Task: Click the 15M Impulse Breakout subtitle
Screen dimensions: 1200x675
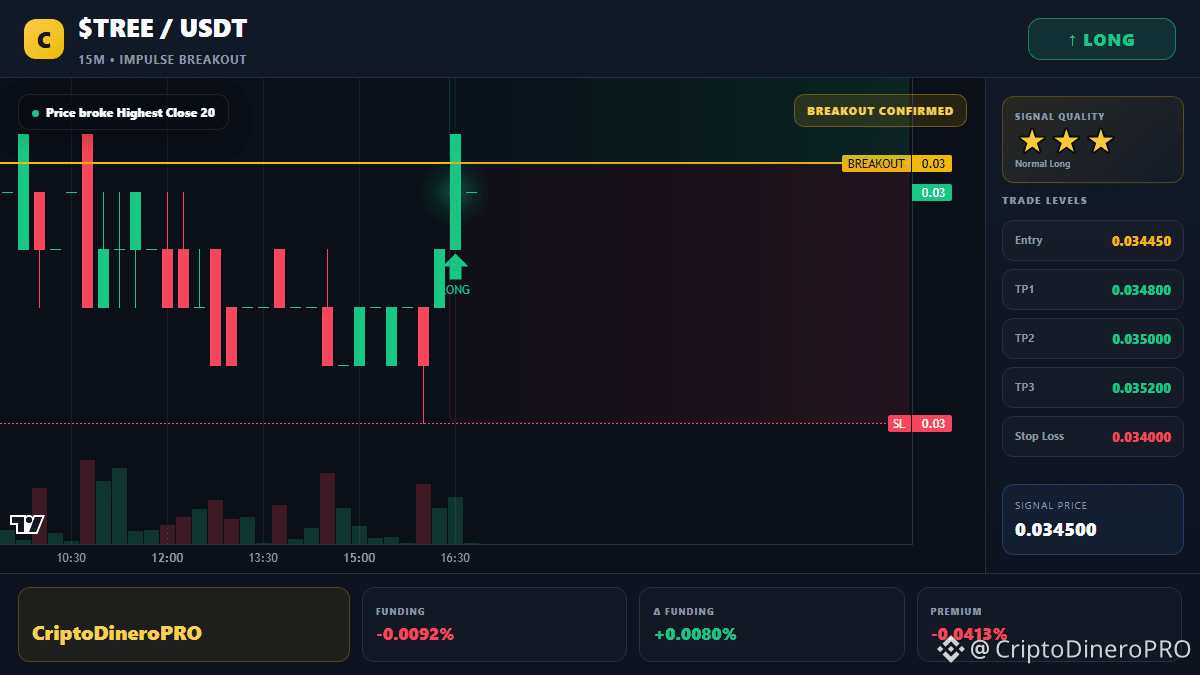Action: [x=162, y=60]
